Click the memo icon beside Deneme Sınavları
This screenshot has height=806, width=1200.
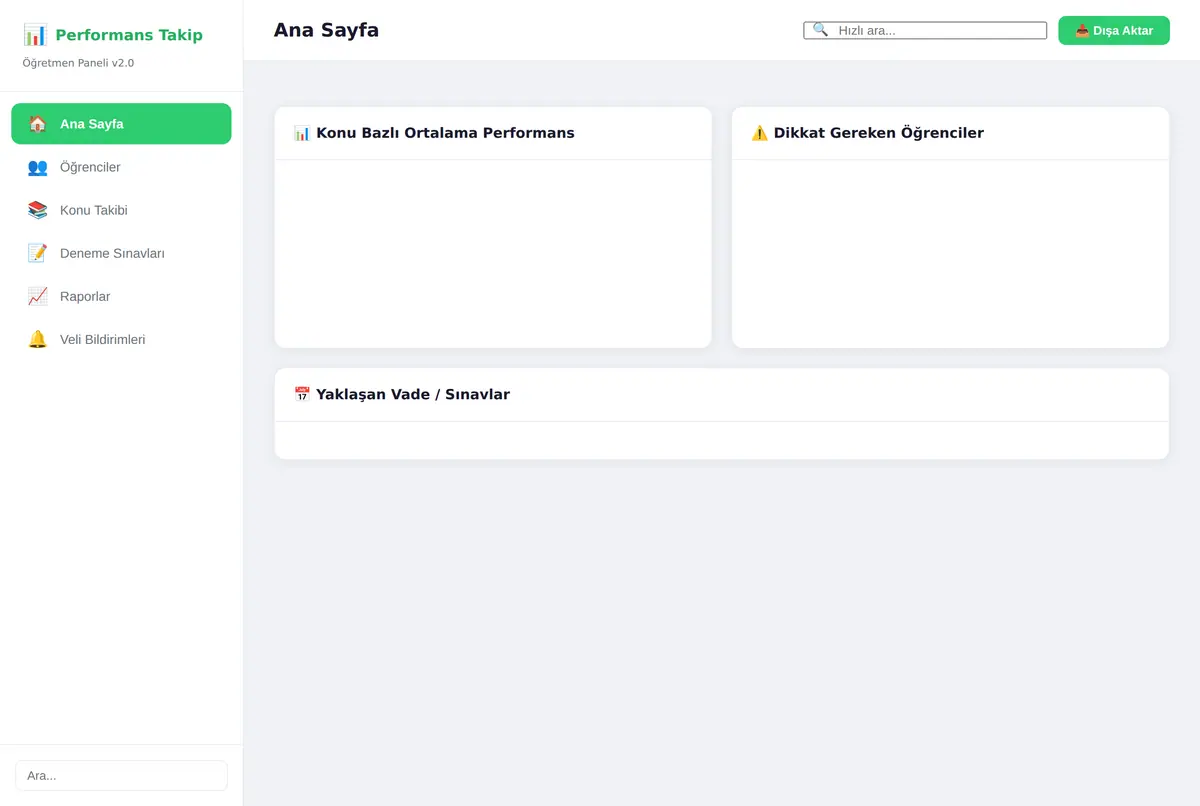(38, 253)
